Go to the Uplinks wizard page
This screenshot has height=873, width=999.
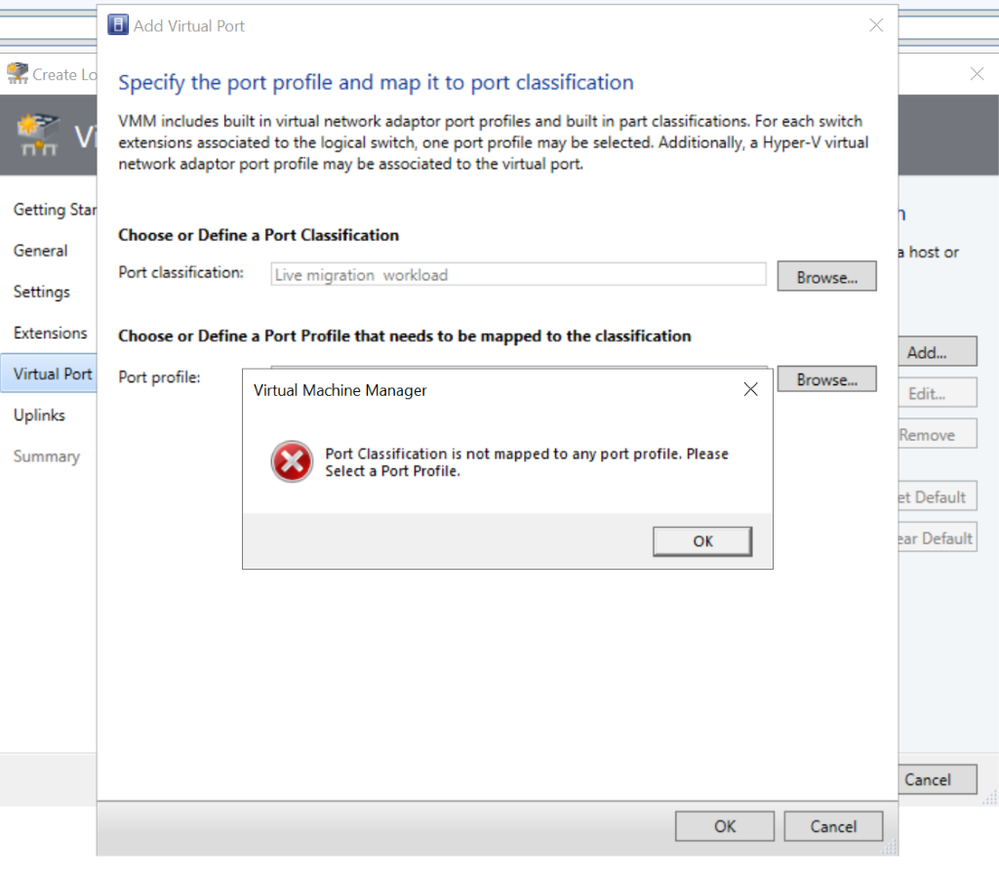(x=39, y=415)
